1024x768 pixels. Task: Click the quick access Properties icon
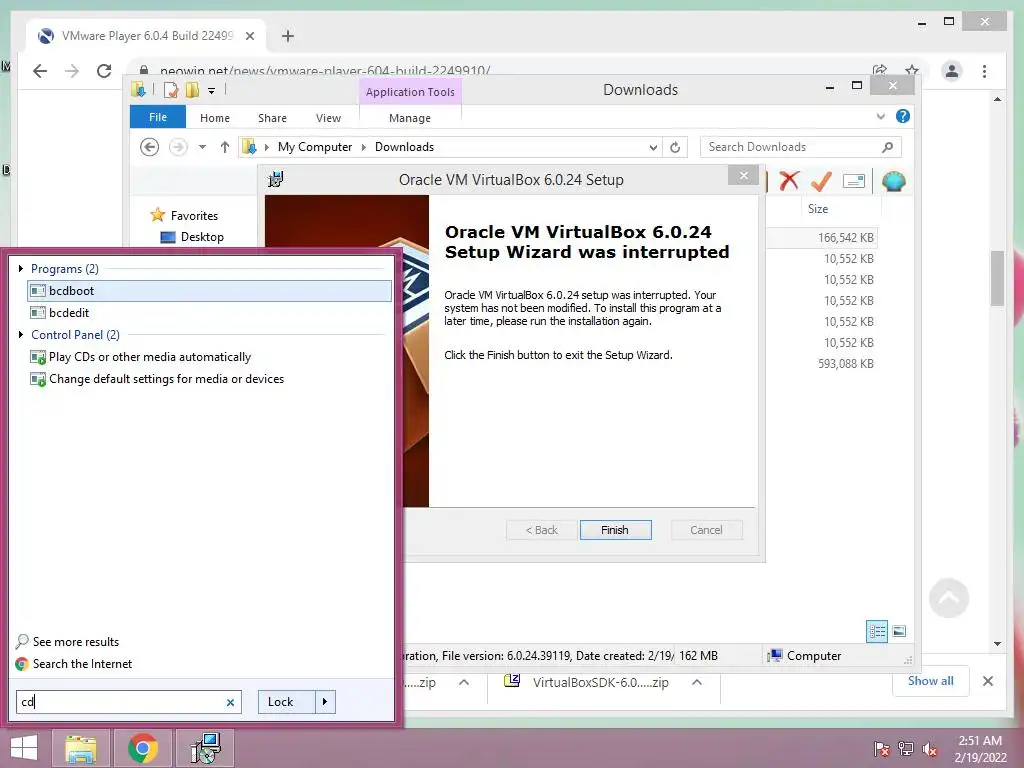[x=170, y=89]
